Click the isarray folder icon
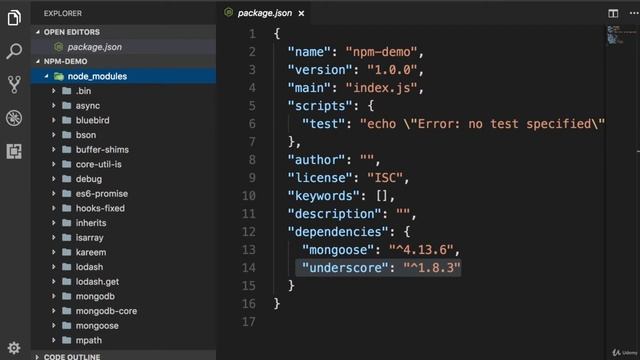Image resolution: width=640 pixels, height=360 pixels. point(67,238)
